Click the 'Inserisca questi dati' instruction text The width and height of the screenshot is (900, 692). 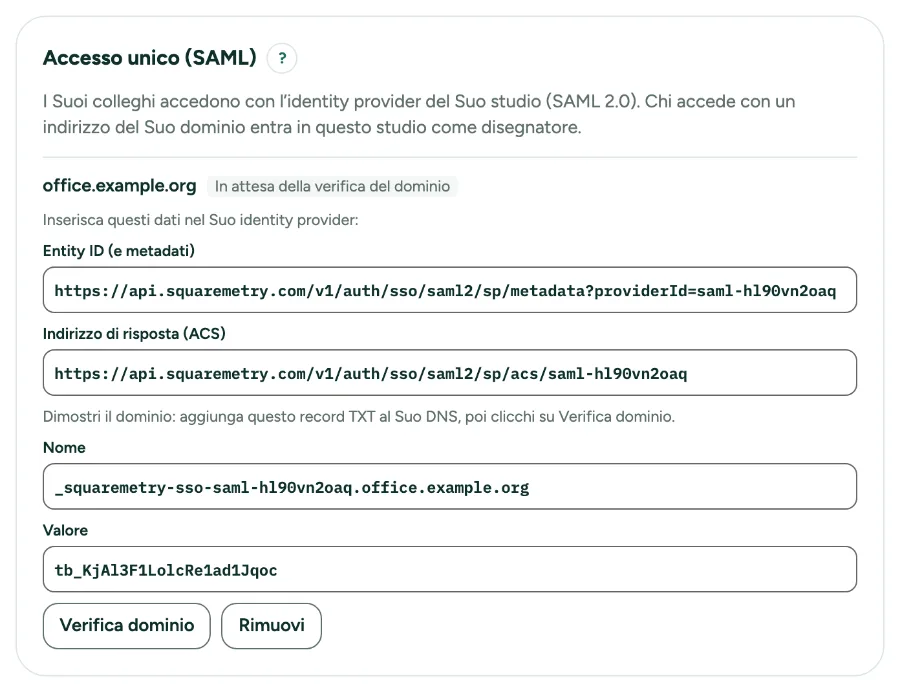(200, 220)
